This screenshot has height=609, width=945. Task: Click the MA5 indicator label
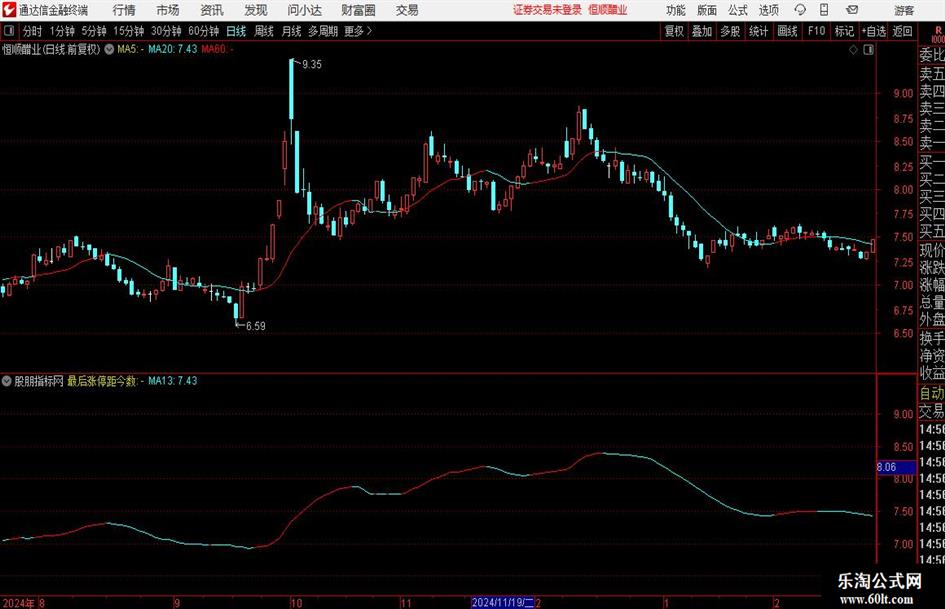pyautogui.click(x=130, y=49)
